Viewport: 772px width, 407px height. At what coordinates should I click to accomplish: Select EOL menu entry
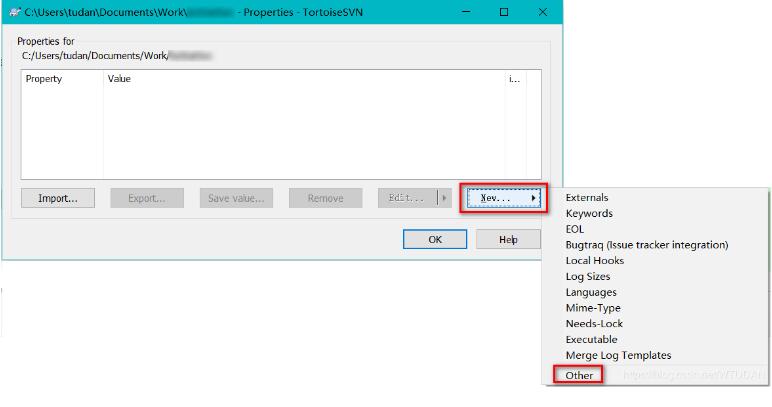click(575, 229)
